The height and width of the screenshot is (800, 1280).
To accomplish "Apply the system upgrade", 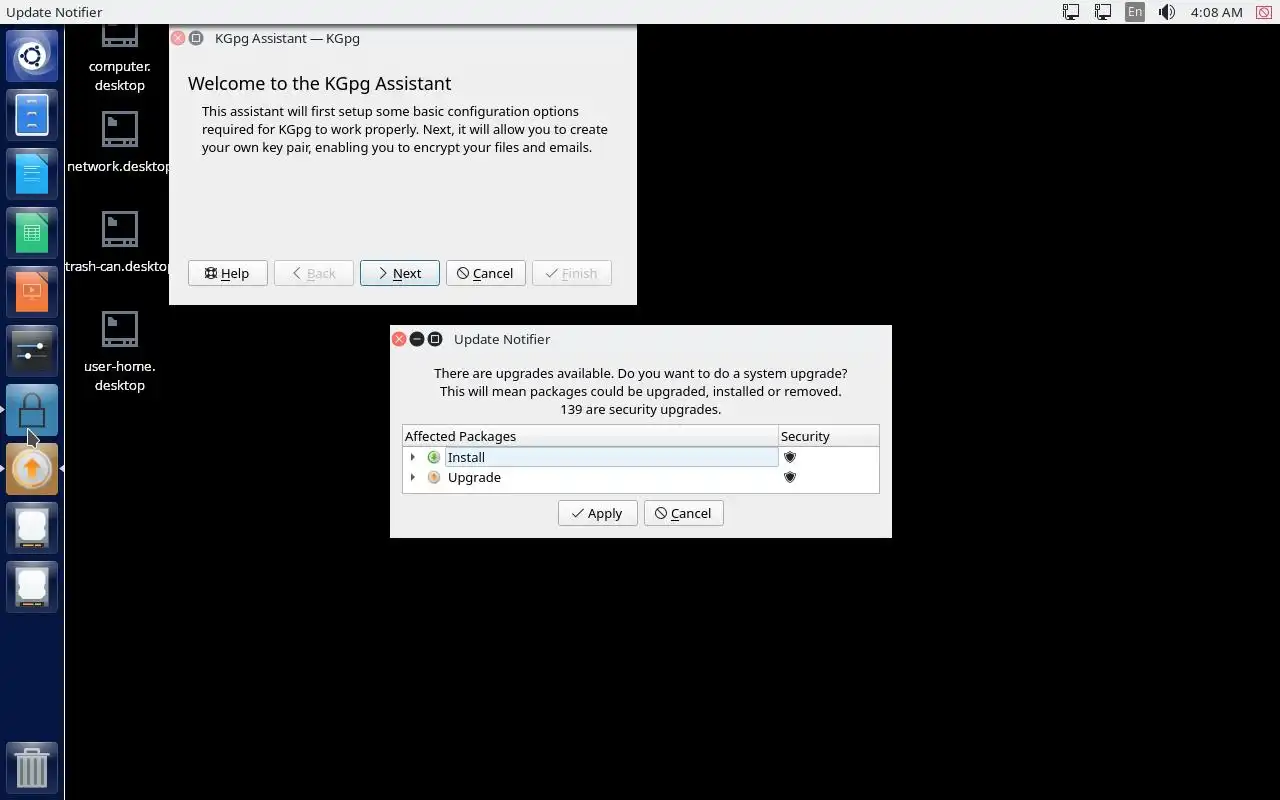I will pos(597,513).
